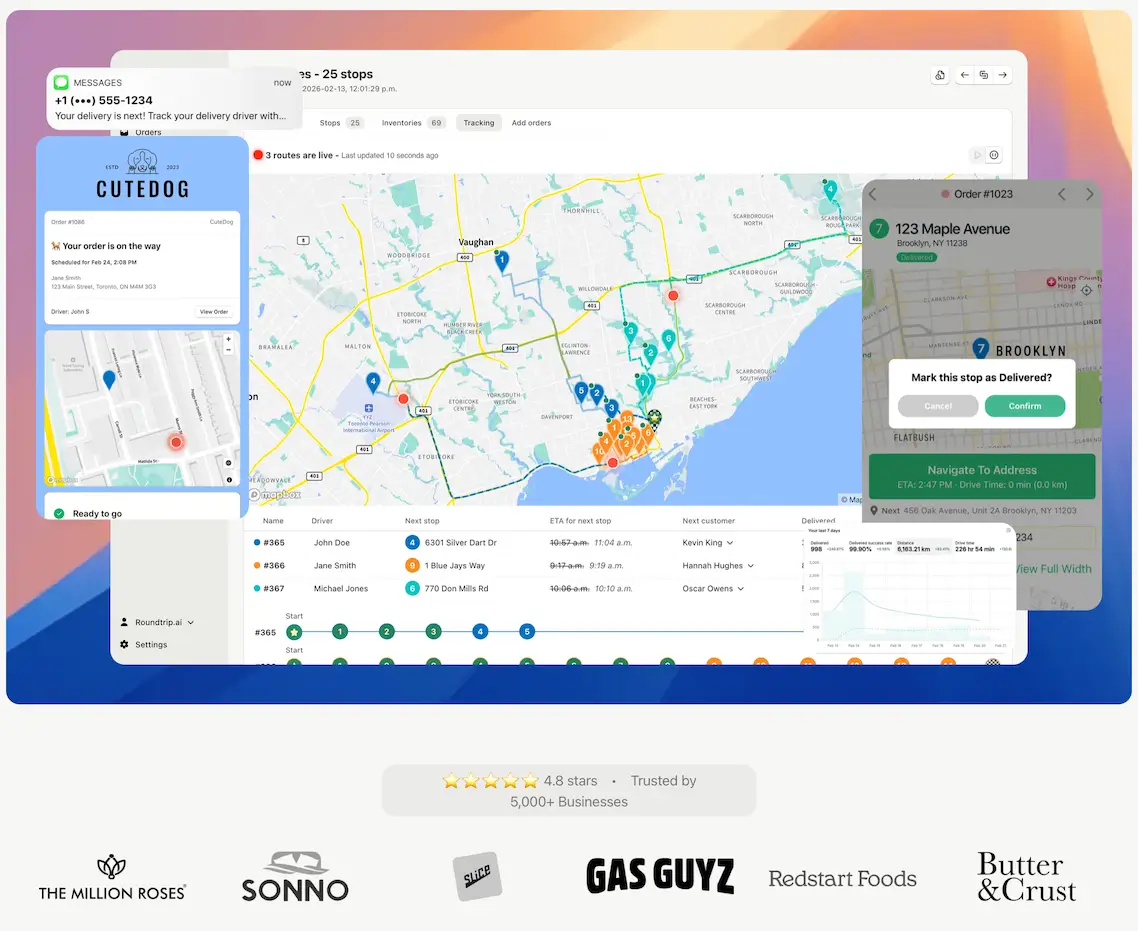Click the green stop number 7 badge
The height and width of the screenshot is (931, 1138).
coord(879,228)
